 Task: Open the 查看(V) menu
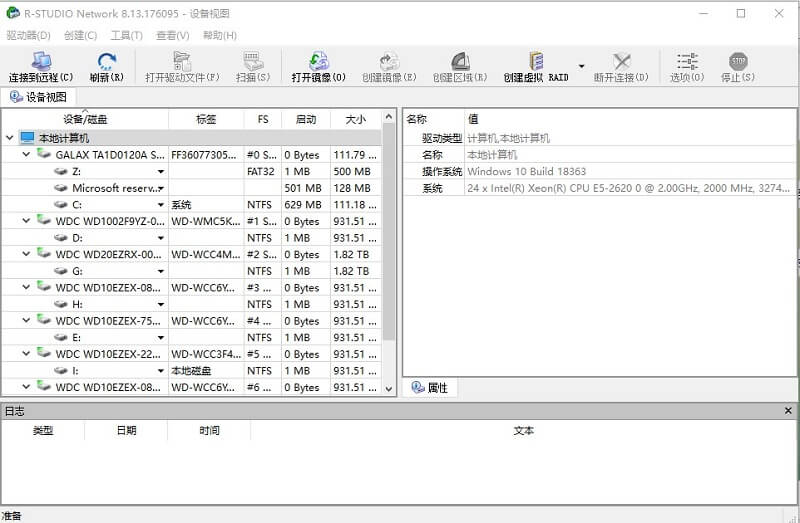[172, 35]
